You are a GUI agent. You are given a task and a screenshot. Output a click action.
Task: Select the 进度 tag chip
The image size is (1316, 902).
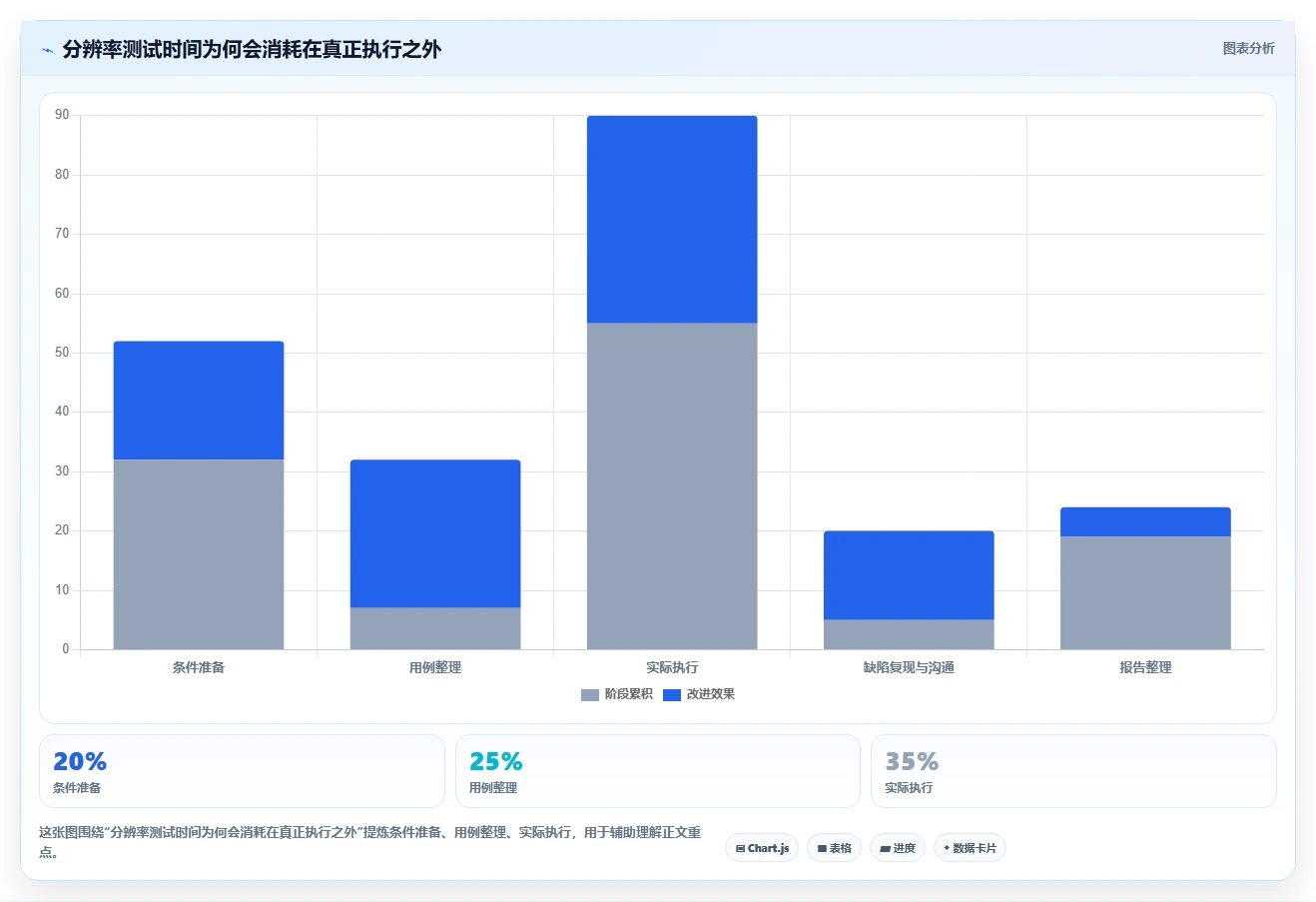898,848
